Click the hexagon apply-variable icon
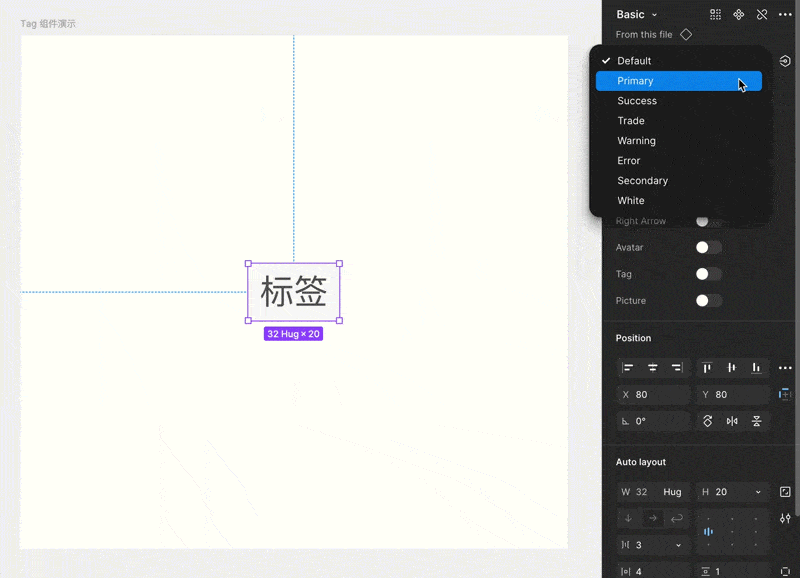The image size is (800, 578). (785, 61)
